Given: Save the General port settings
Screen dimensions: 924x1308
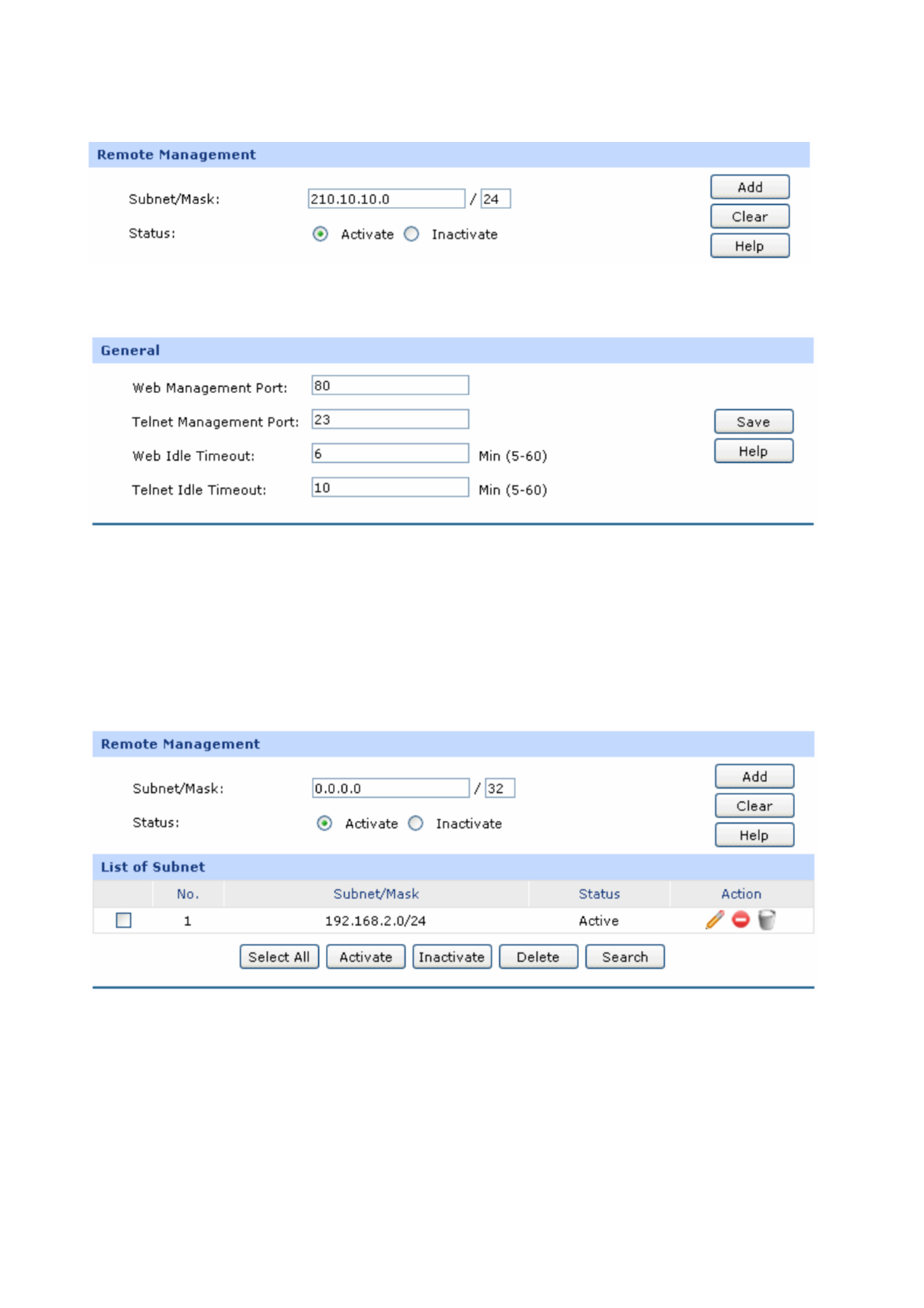Looking at the screenshot, I should [753, 422].
